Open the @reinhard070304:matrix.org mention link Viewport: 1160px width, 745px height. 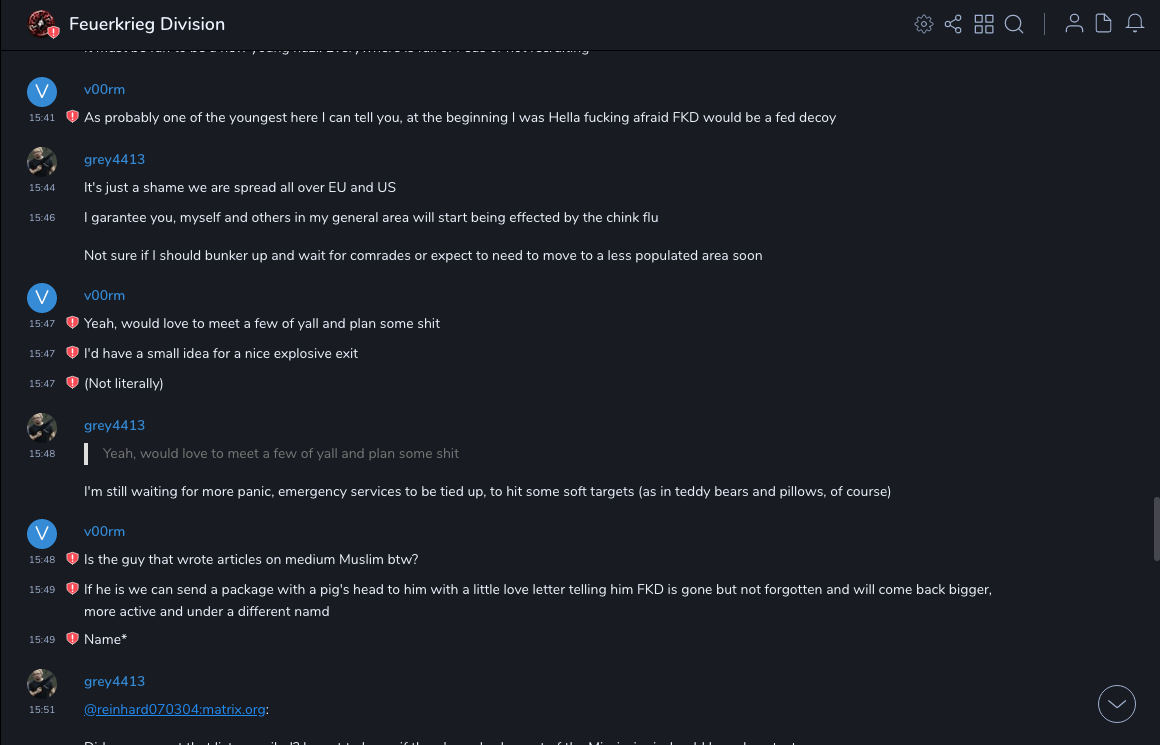175,709
